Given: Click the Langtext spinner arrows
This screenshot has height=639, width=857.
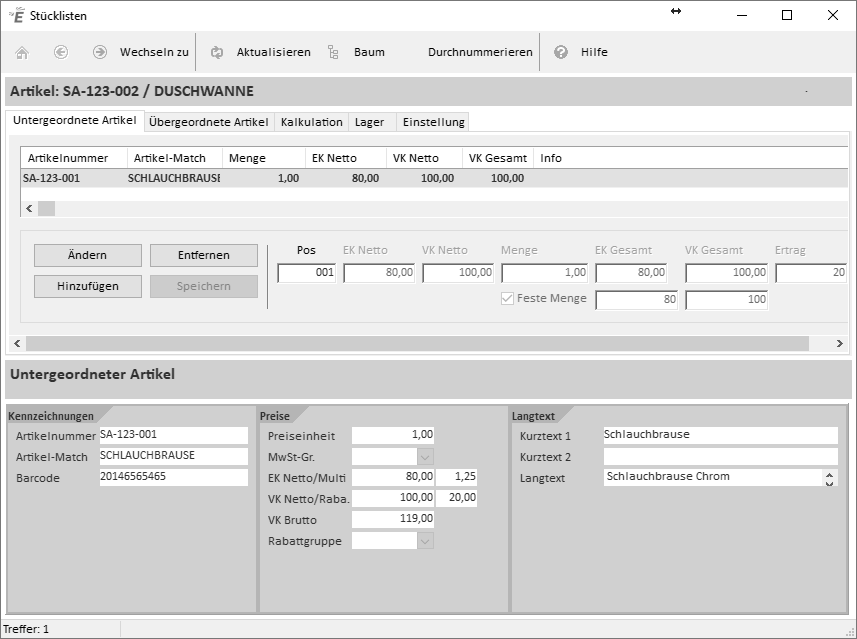Looking at the screenshot, I should pos(830,478).
